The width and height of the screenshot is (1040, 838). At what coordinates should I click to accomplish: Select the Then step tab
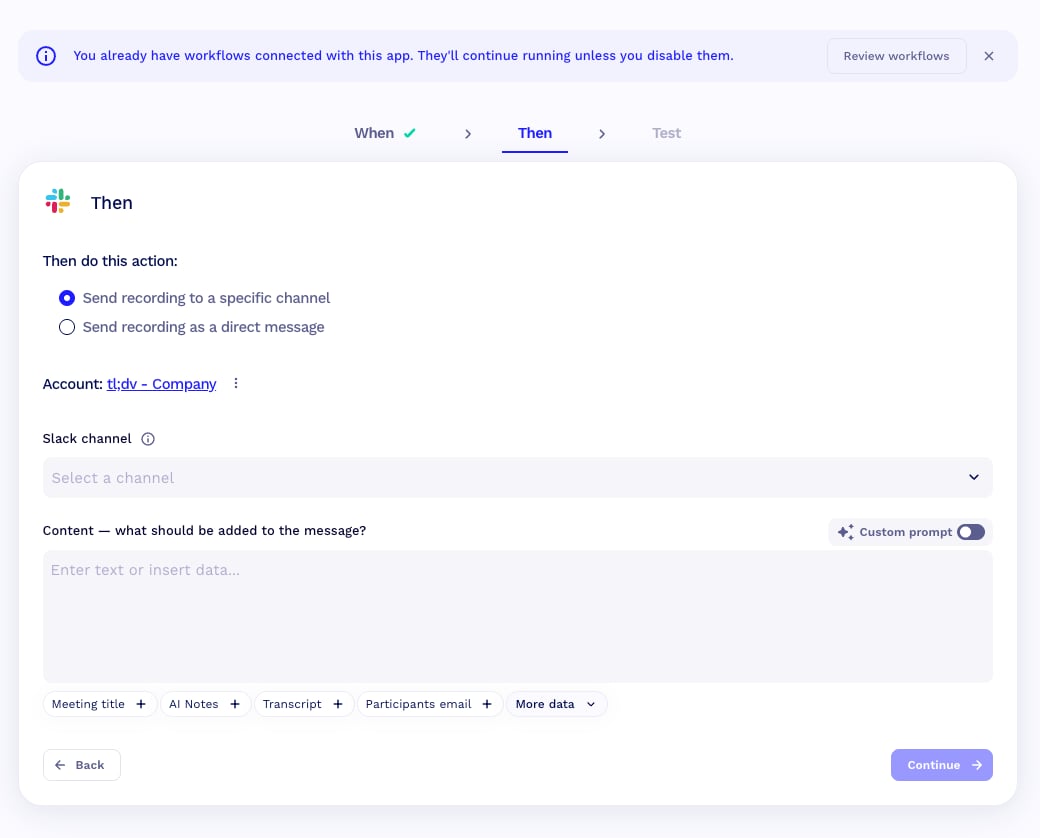coord(535,133)
